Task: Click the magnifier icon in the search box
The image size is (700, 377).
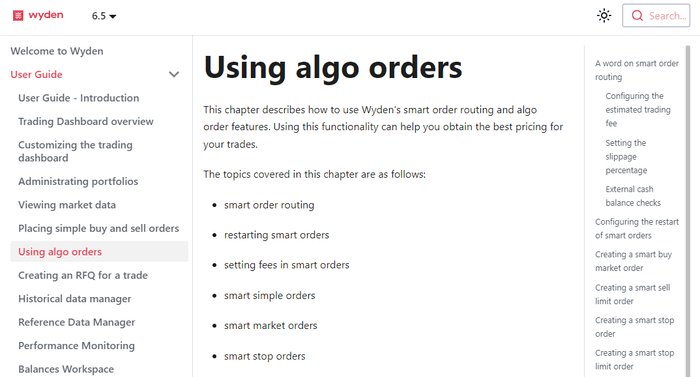Action: pyautogui.click(x=637, y=16)
